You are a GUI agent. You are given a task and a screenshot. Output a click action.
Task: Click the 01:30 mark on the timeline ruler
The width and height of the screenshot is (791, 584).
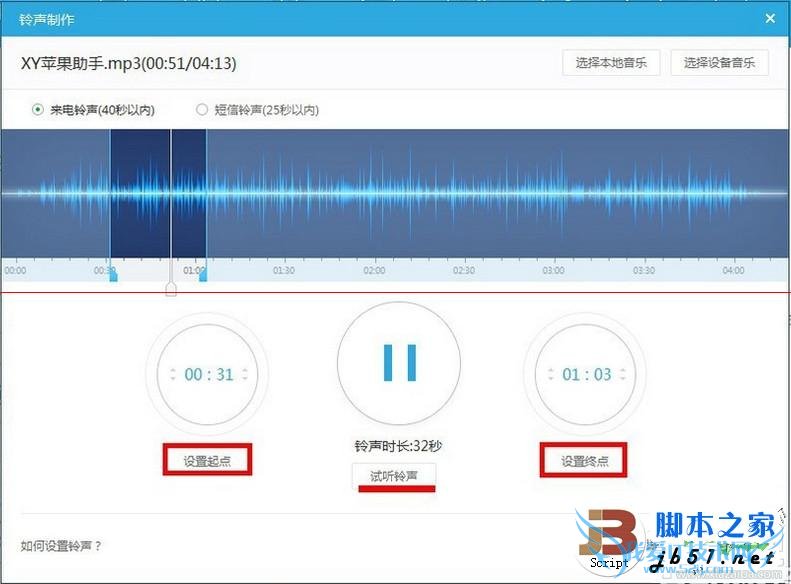284,271
